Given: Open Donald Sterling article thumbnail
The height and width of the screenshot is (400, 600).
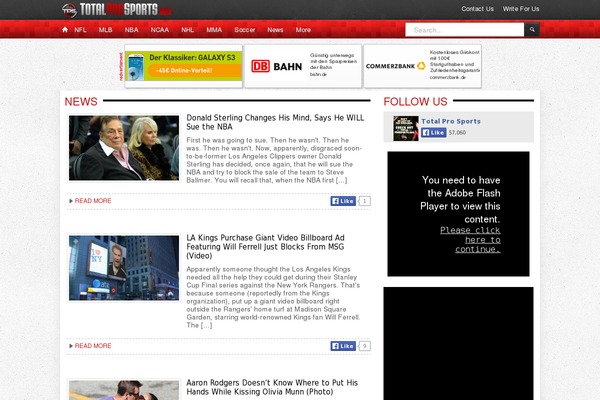Looking at the screenshot, I should (x=124, y=148).
